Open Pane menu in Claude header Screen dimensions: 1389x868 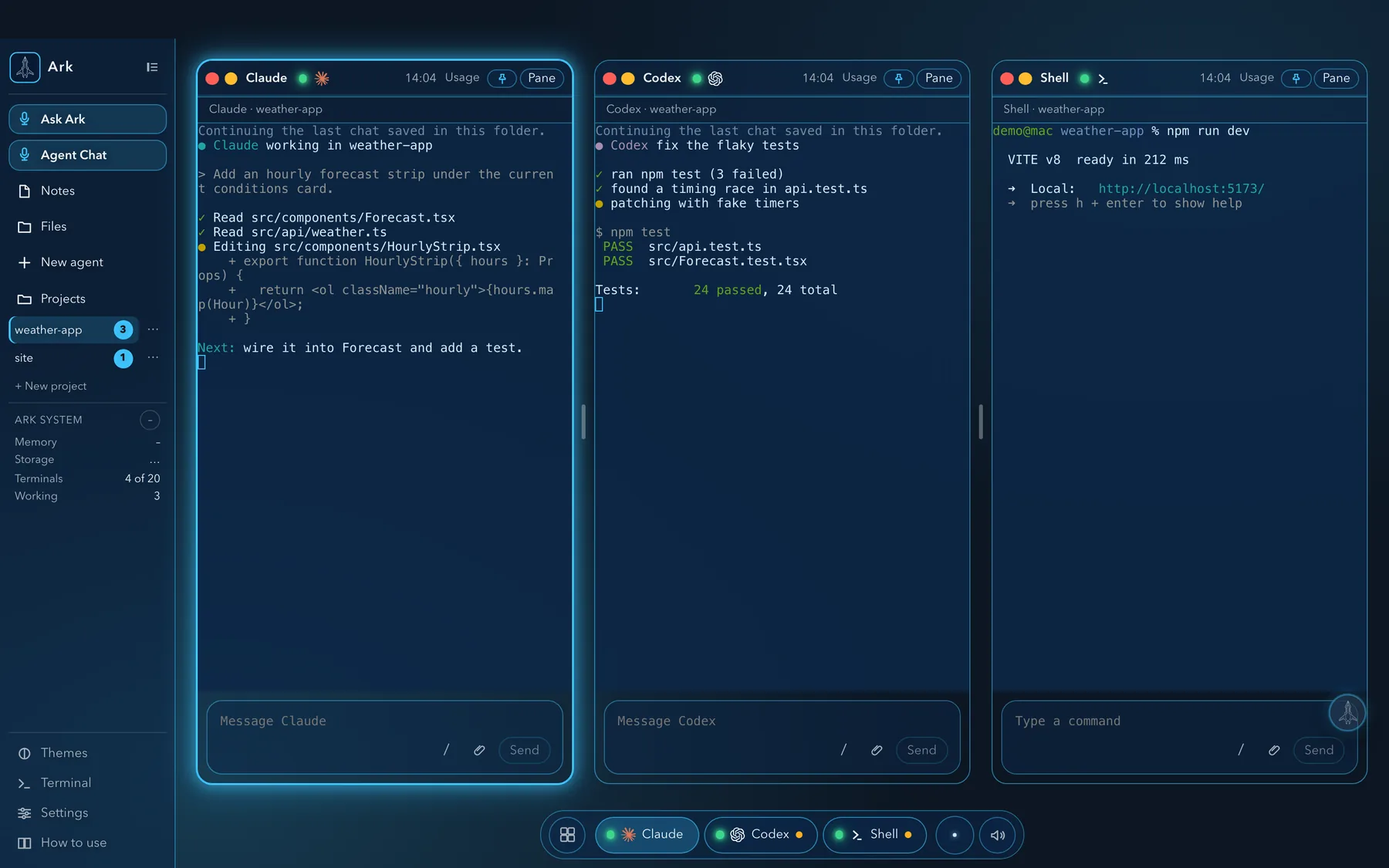tap(542, 78)
